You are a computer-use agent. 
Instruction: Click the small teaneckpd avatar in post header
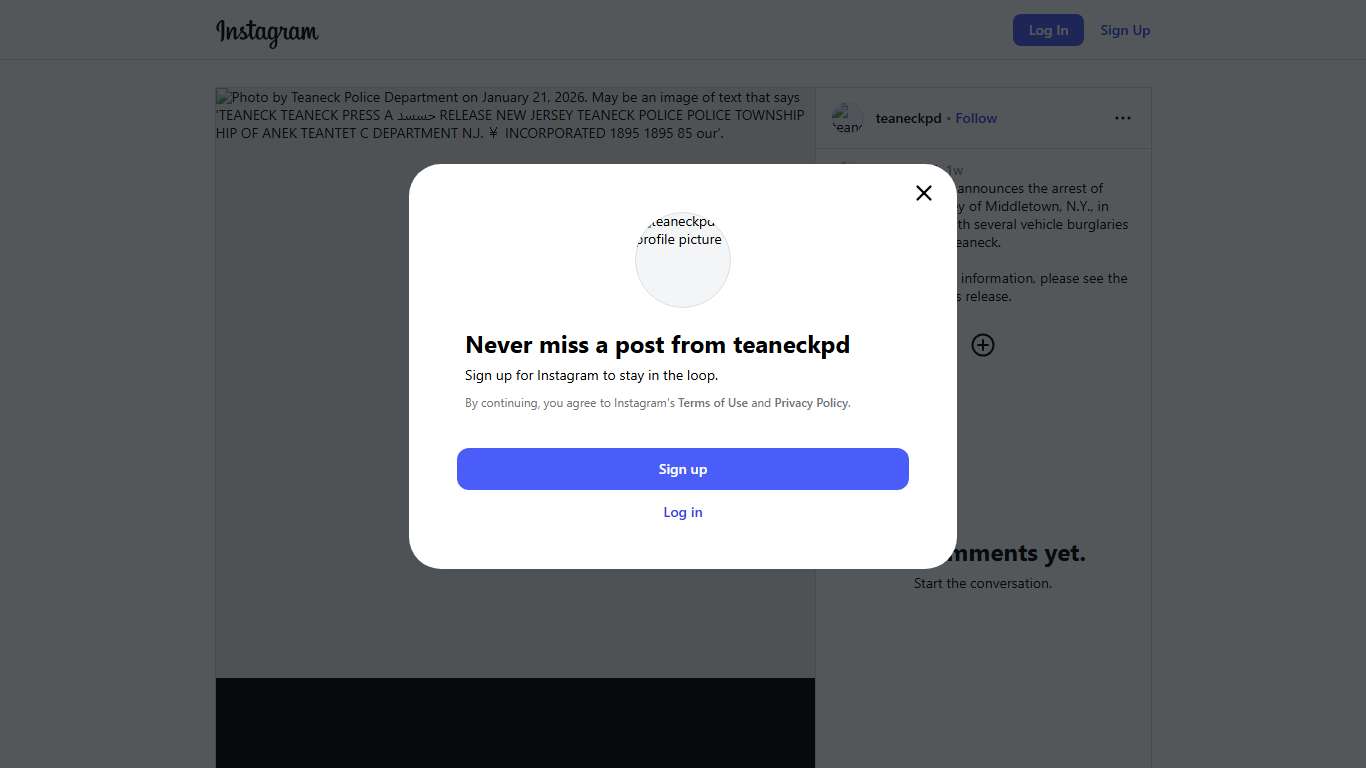pyautogui.click(x=847, y=118)
